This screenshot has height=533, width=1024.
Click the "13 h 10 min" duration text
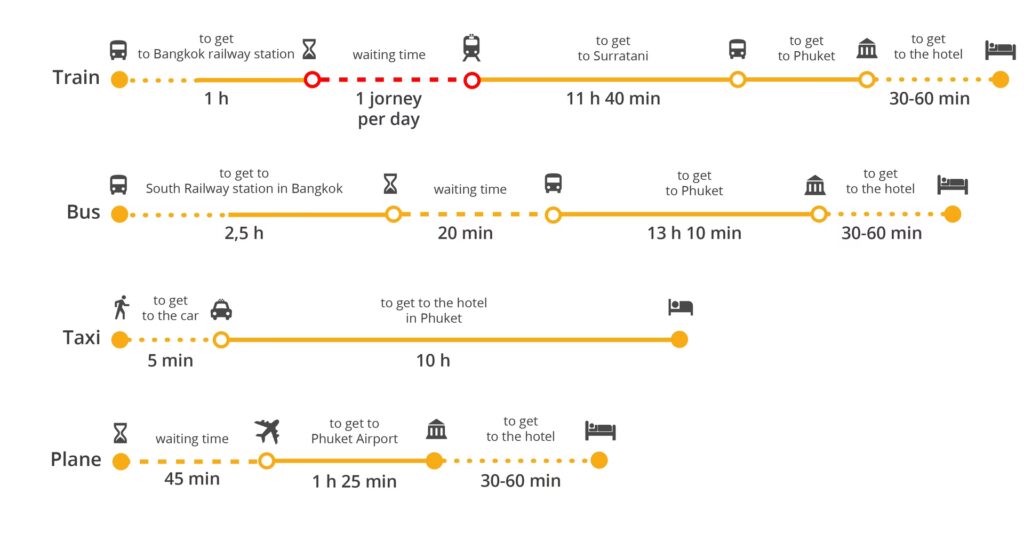tap(694, 233)
